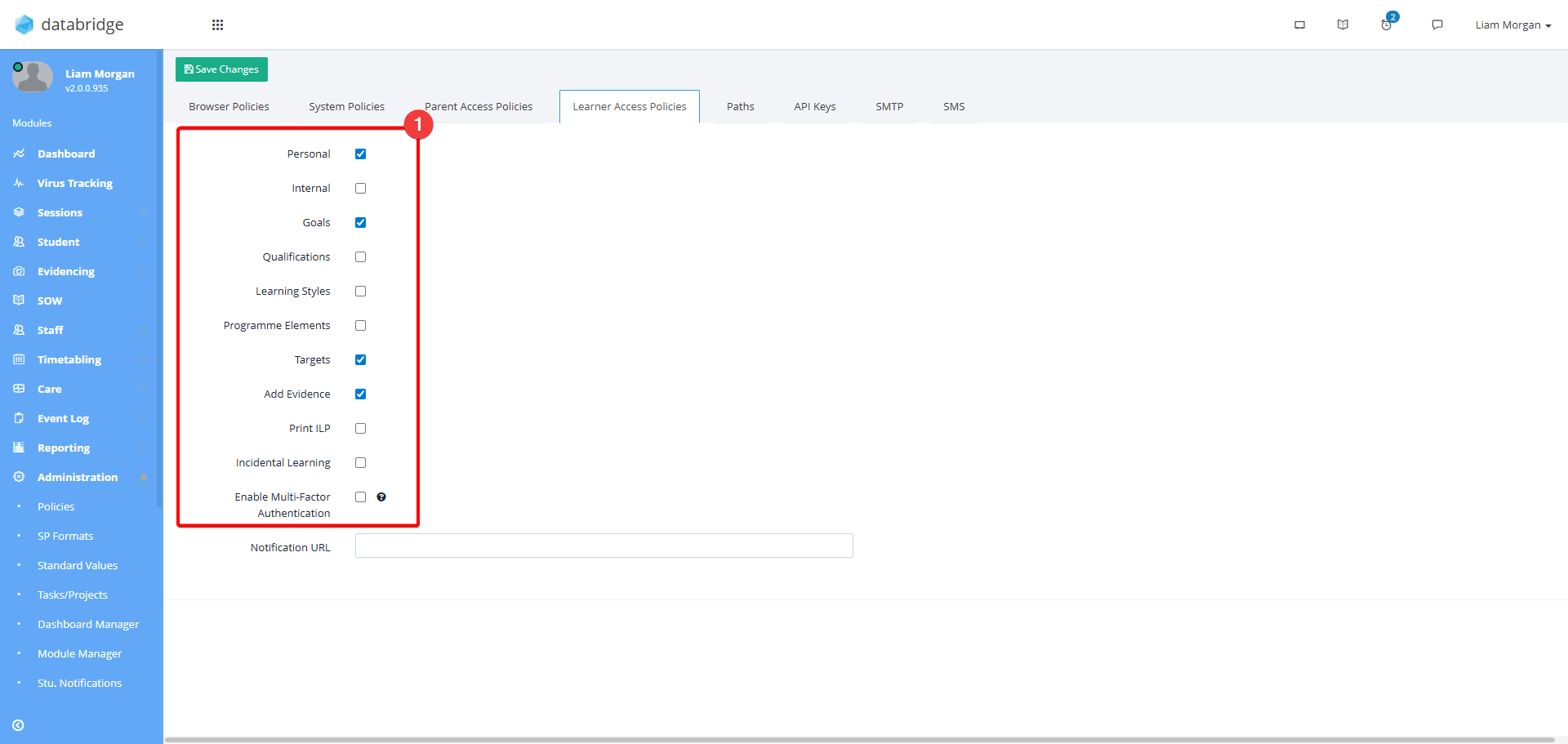Open the Module Manager link
This screenshot has width=1568, height=744.
[79, 653]
